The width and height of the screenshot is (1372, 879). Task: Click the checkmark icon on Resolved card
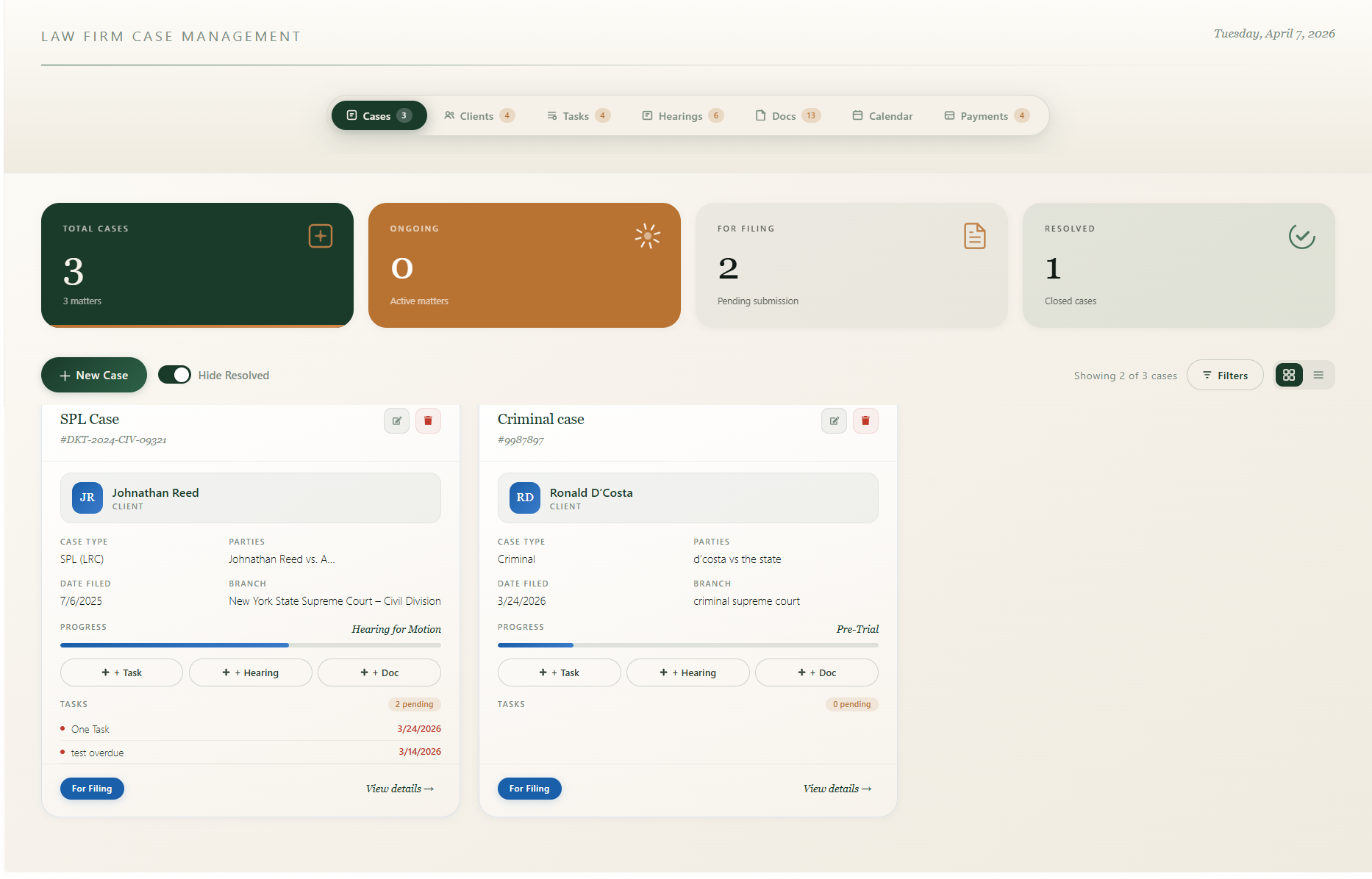click(x=1301, y=236)
